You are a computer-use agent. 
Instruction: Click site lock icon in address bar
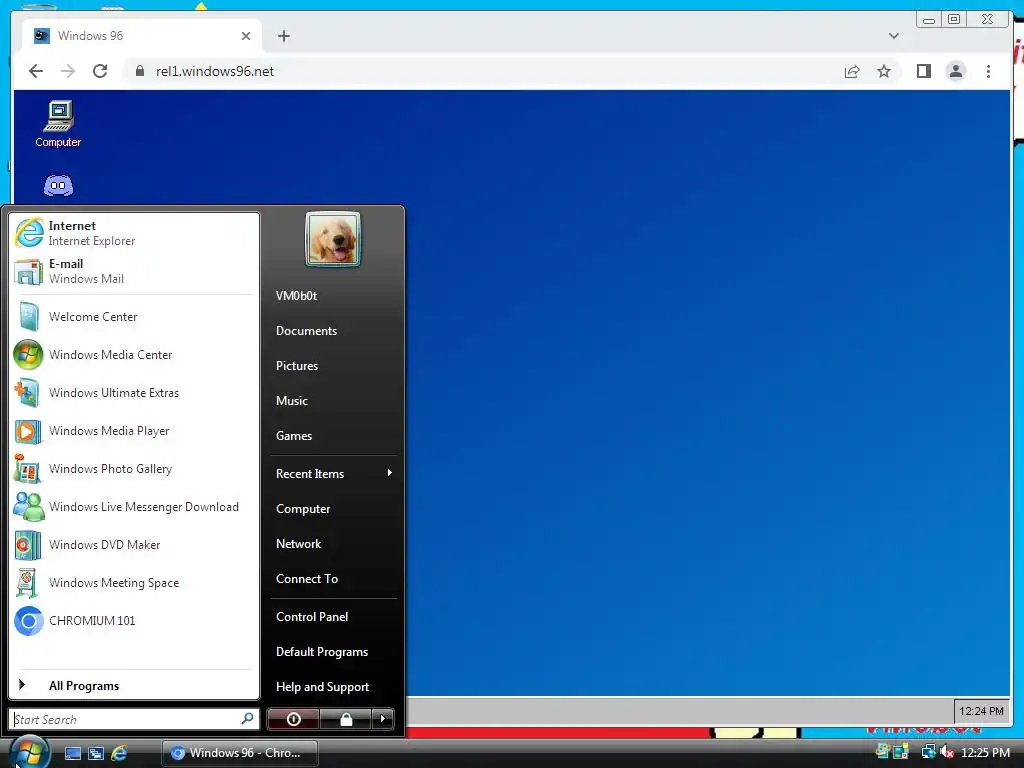(x=139, y=71)
